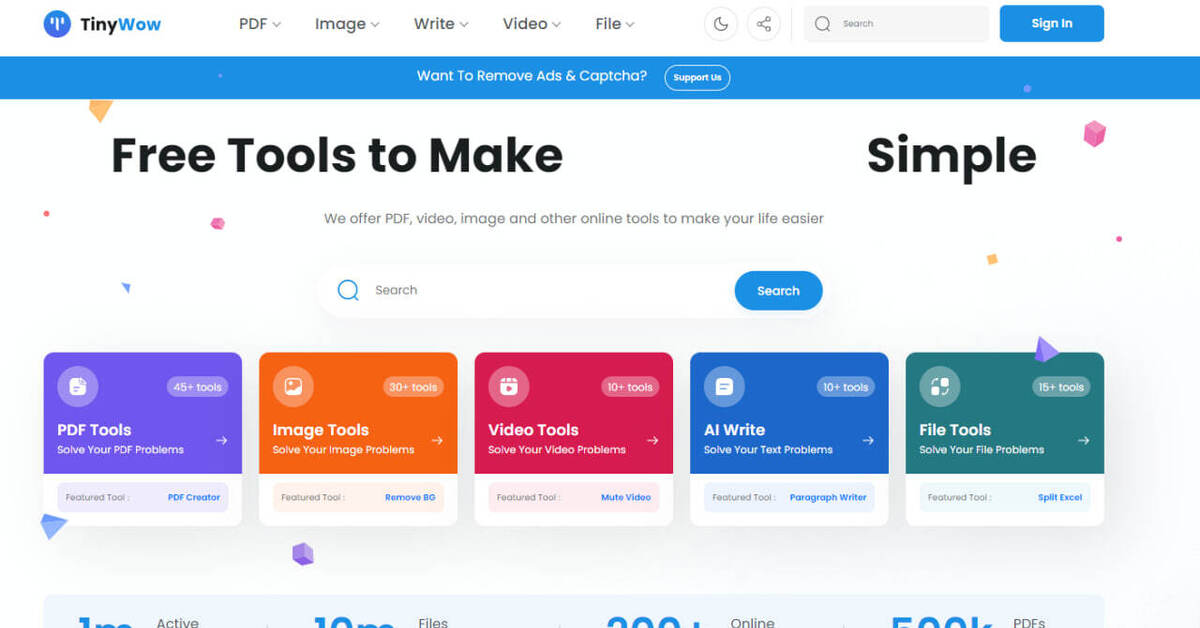This screenshot has height=628, width=1200.
Task: Click the PDF Tools document icon
Action: tap(77, 386)
